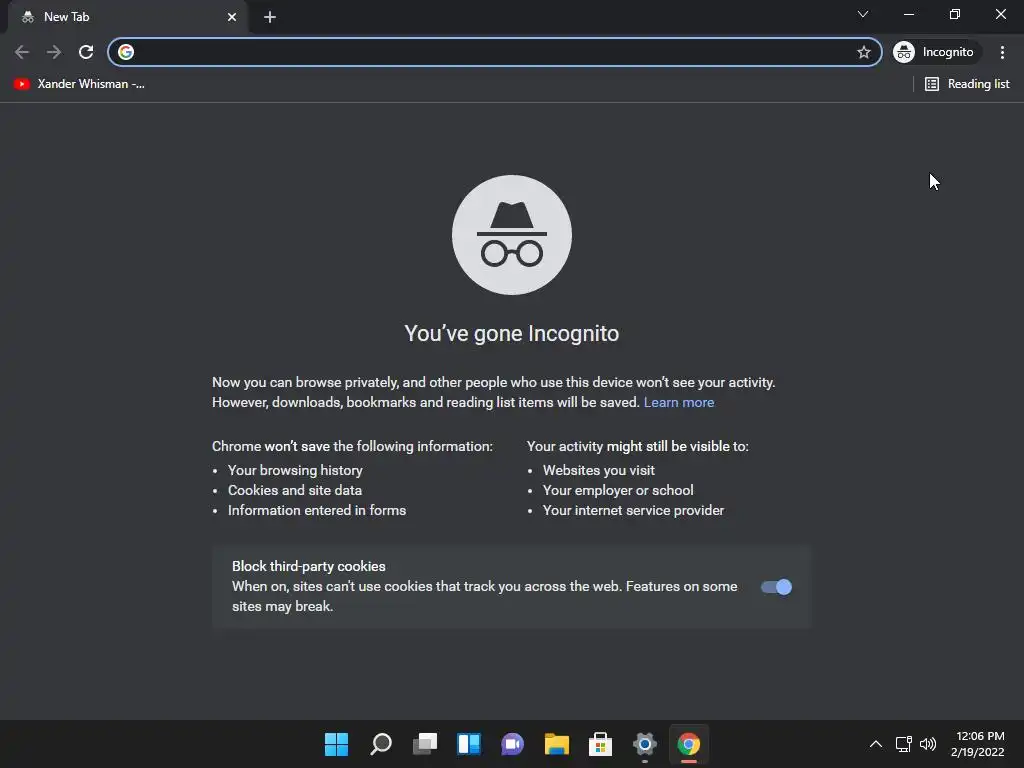Open the Windows Start menu
This screenshot has height=768, width=1024.
[336, 744]
